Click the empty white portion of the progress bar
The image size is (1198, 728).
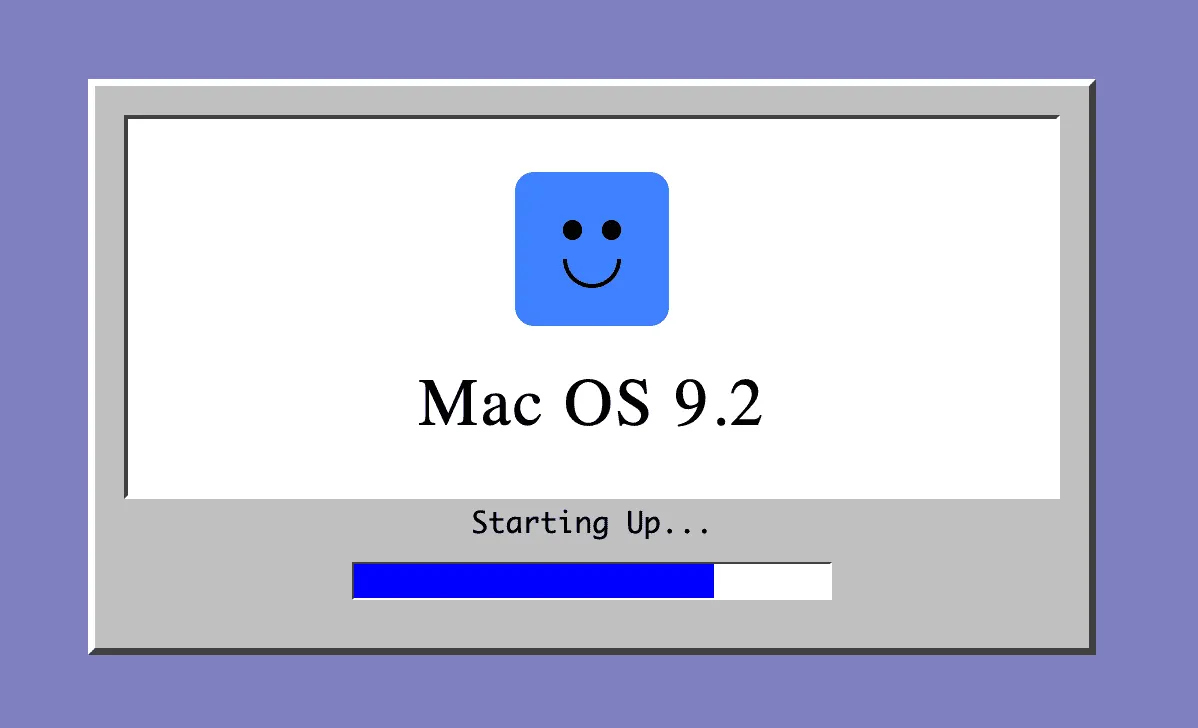[x=772, y=581]
